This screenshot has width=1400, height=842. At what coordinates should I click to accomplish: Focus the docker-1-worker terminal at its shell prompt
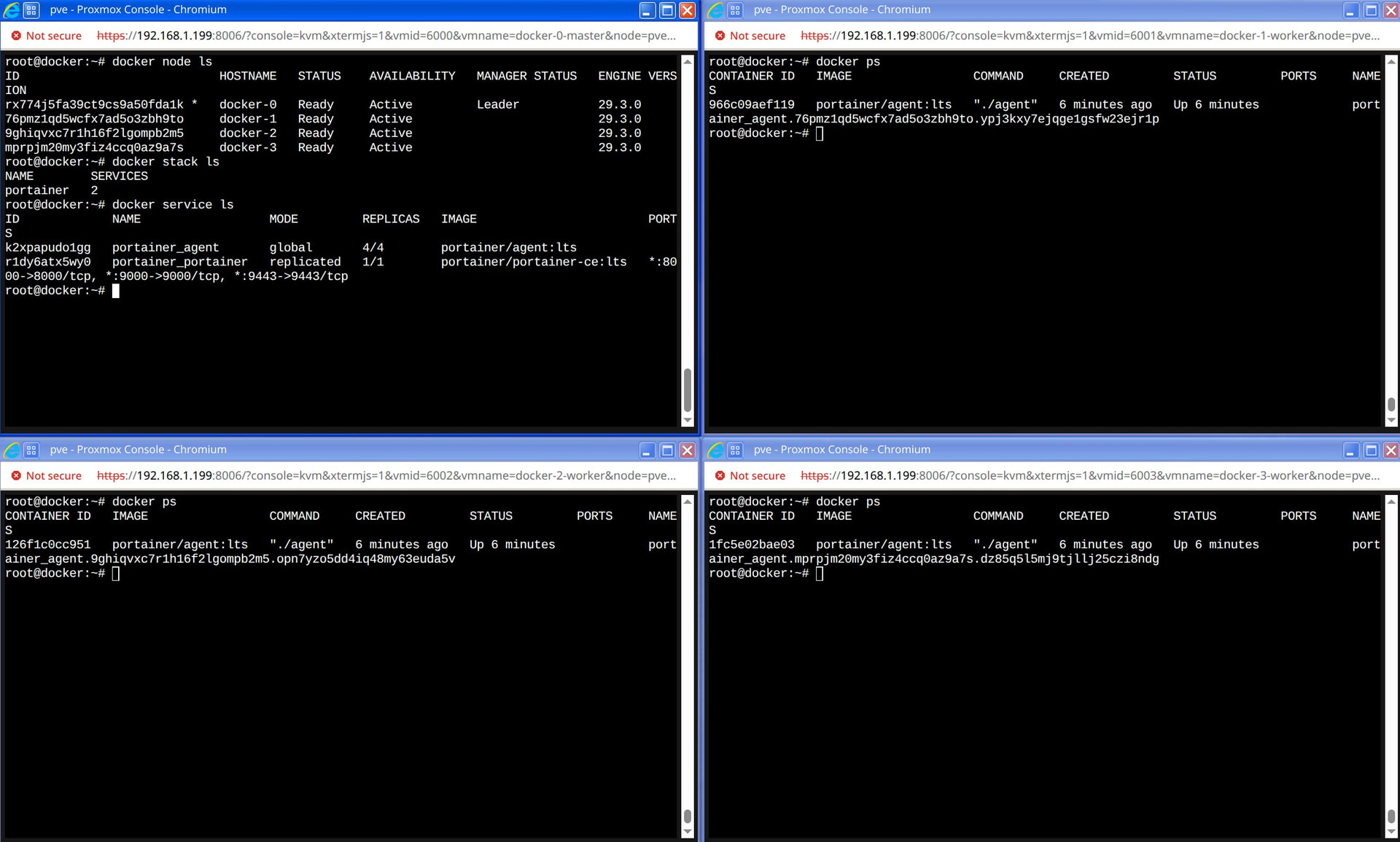click(820, 133)
